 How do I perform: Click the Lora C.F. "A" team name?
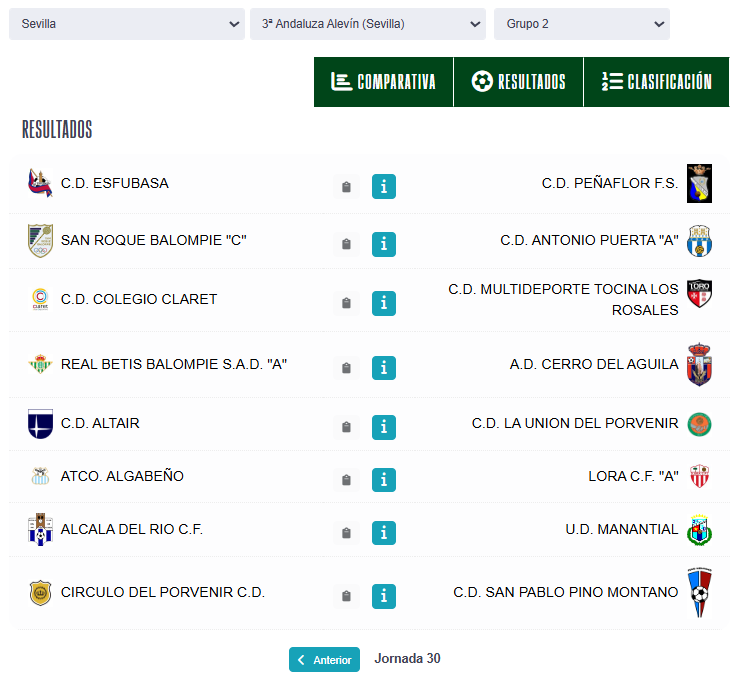(x=633, y=476)
